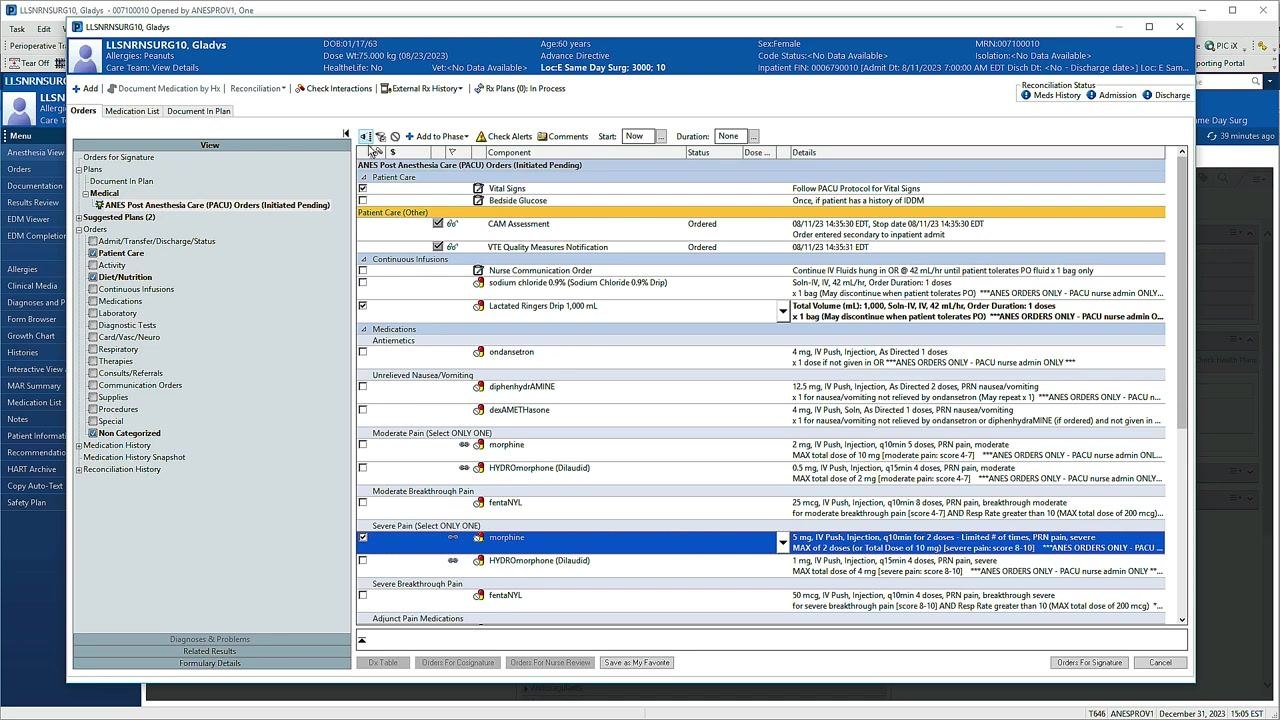
Task: Uncheck the Lactated Ringers Drip checkbox
Action: (363, 306)
